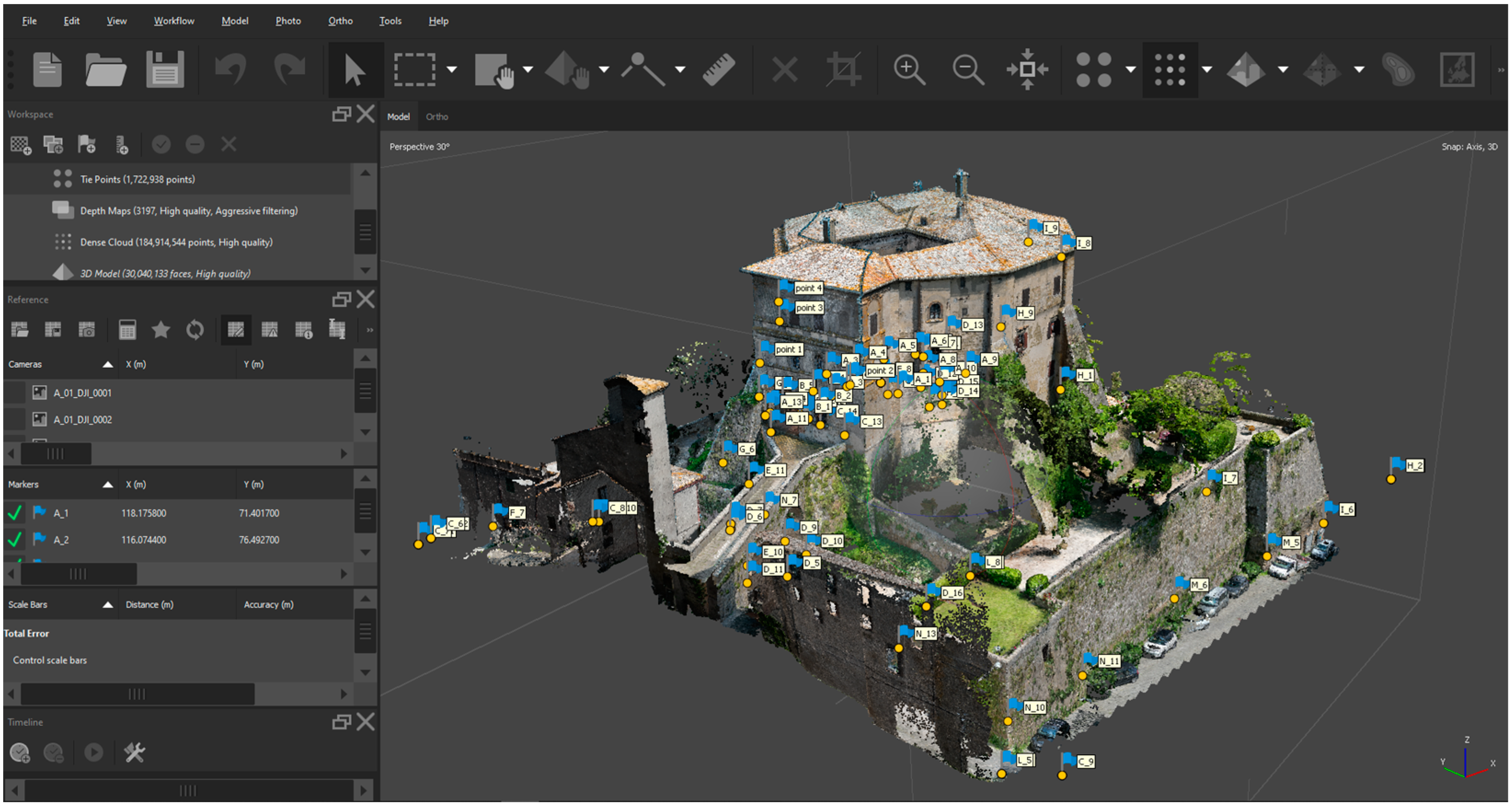
Task: Open dropdown arrow next to rectangle selection
Action: click(x=452, y=69)
